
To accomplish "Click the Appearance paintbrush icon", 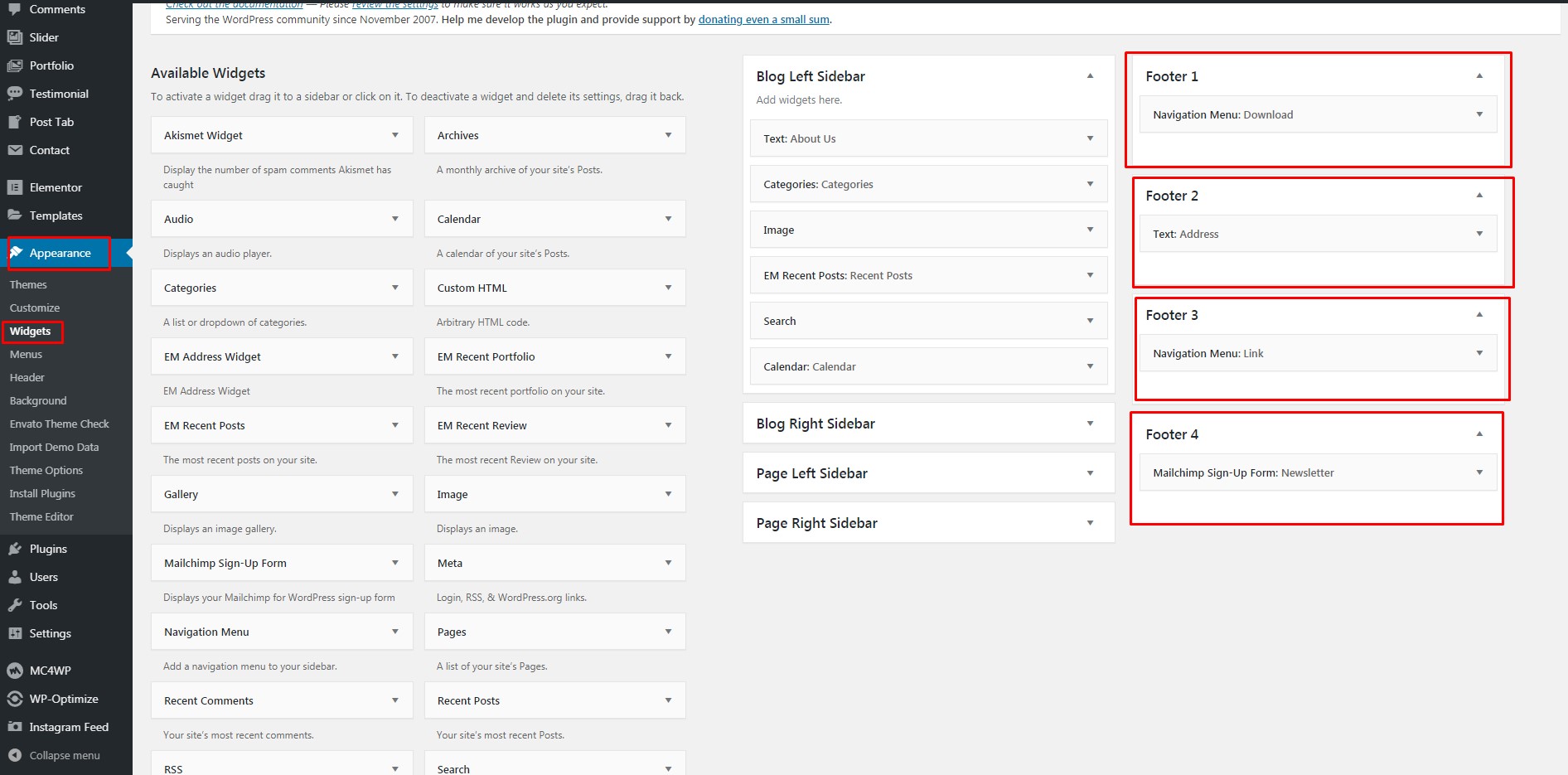I will tap(17, 253).
